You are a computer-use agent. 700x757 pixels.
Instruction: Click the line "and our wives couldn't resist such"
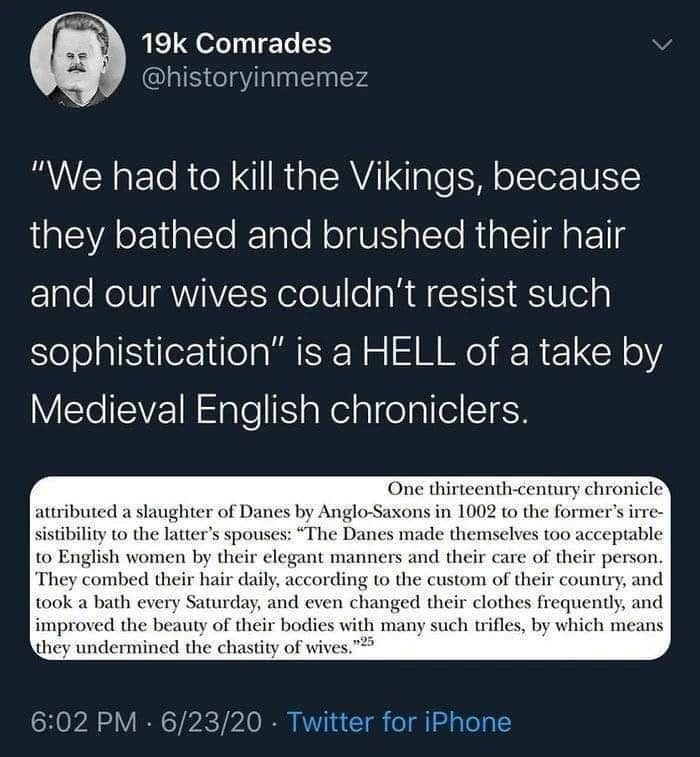[321, 294]
